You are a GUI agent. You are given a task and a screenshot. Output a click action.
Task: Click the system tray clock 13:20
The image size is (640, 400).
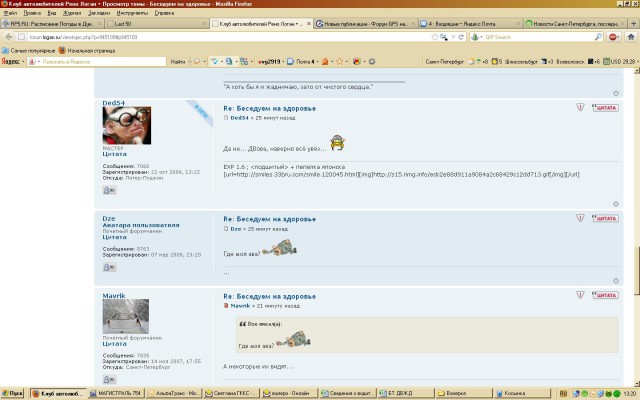(630, 393)
